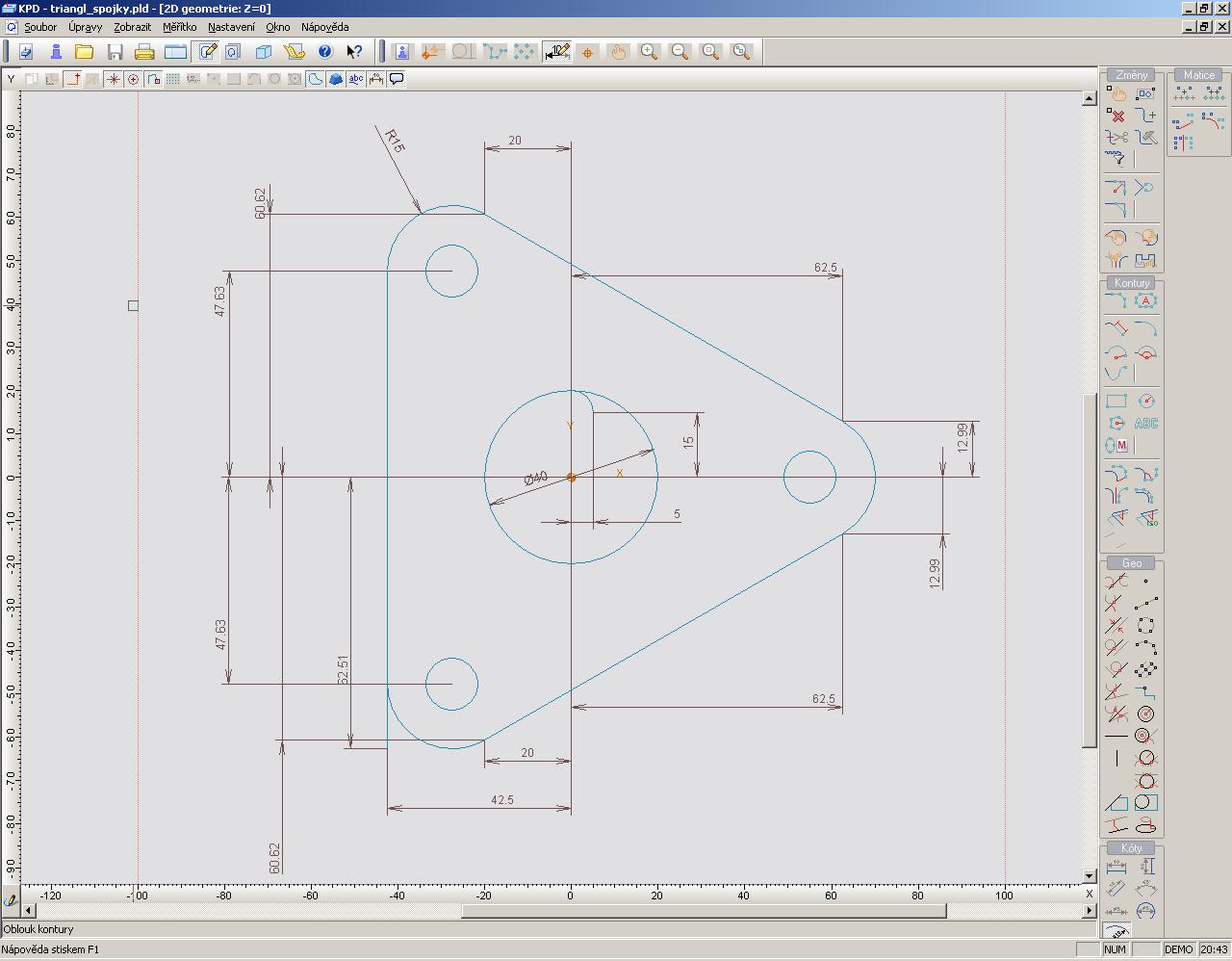
Task: Select the horizontal dimension tool in Kóty
Action: pyautogui.click(x=1116, y=867)
